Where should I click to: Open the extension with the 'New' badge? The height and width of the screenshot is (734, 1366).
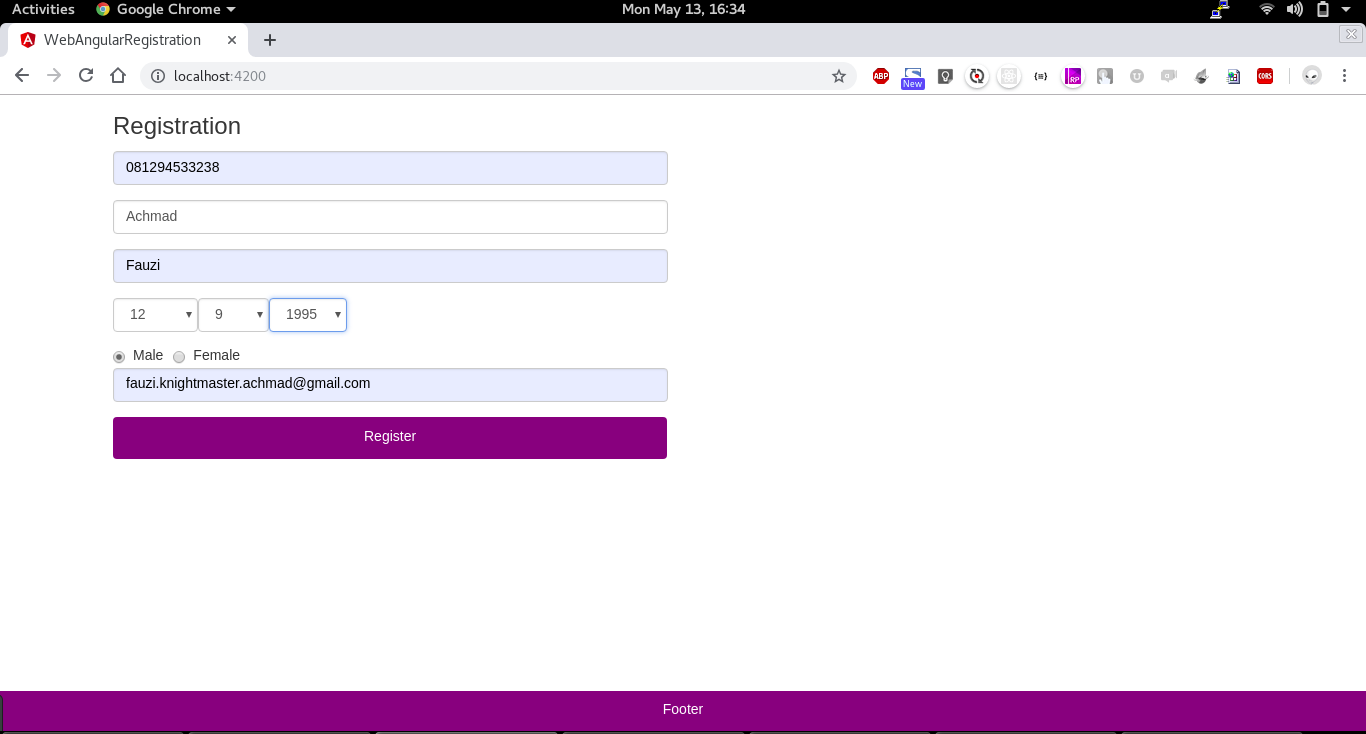(x=913, y=77)
